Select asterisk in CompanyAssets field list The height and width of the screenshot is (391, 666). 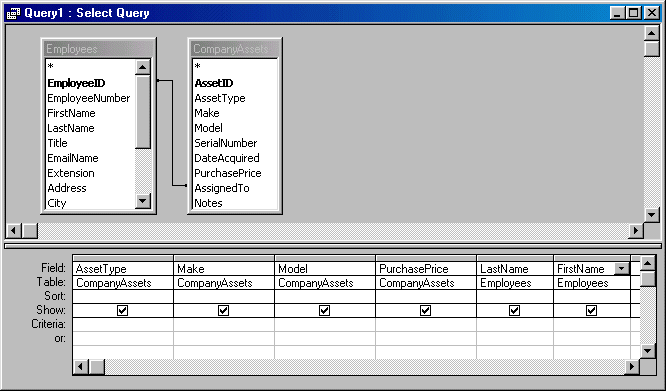[x=198, y=67]
